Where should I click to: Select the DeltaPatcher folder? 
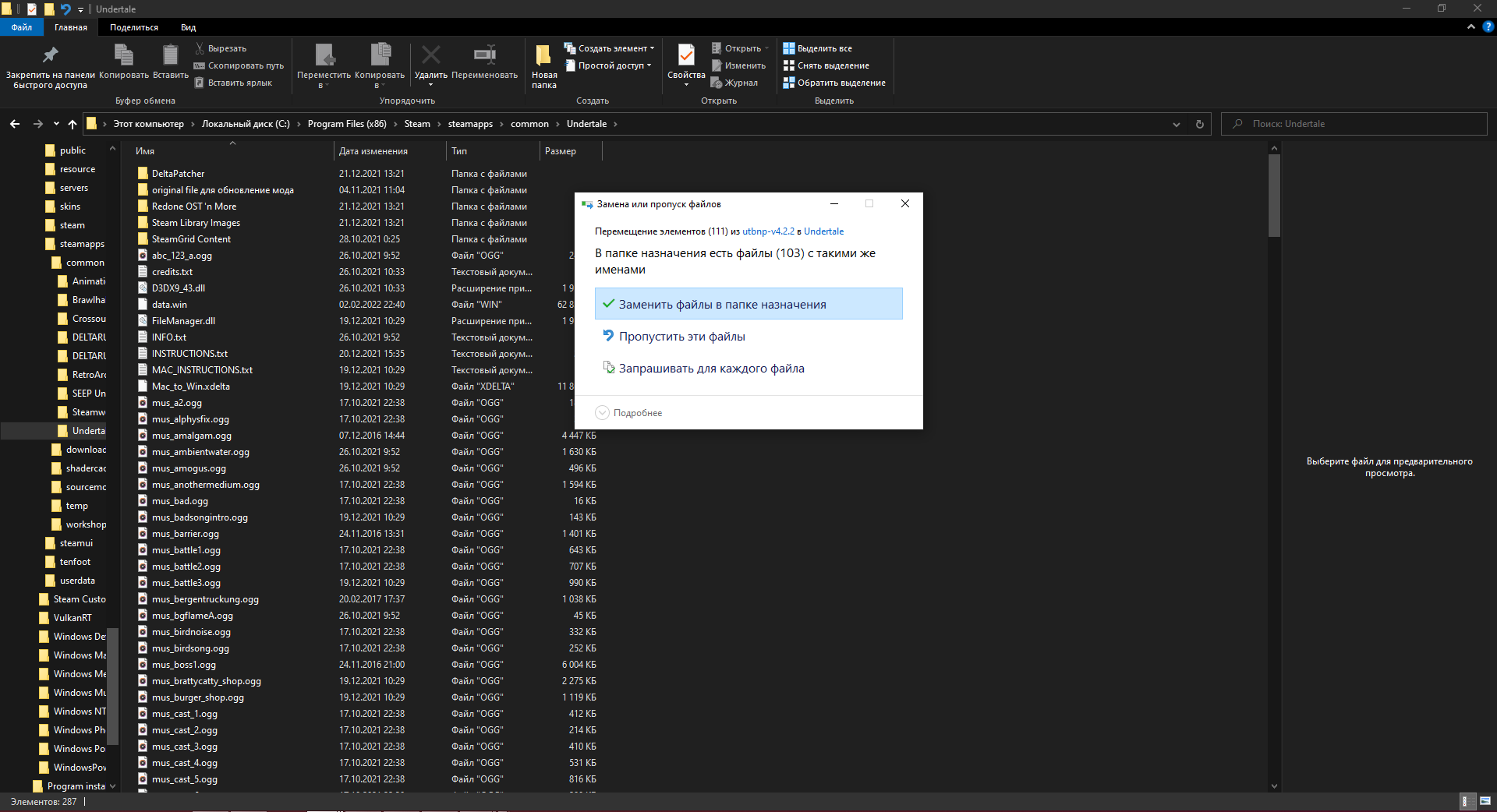click(x=178, y=174)
